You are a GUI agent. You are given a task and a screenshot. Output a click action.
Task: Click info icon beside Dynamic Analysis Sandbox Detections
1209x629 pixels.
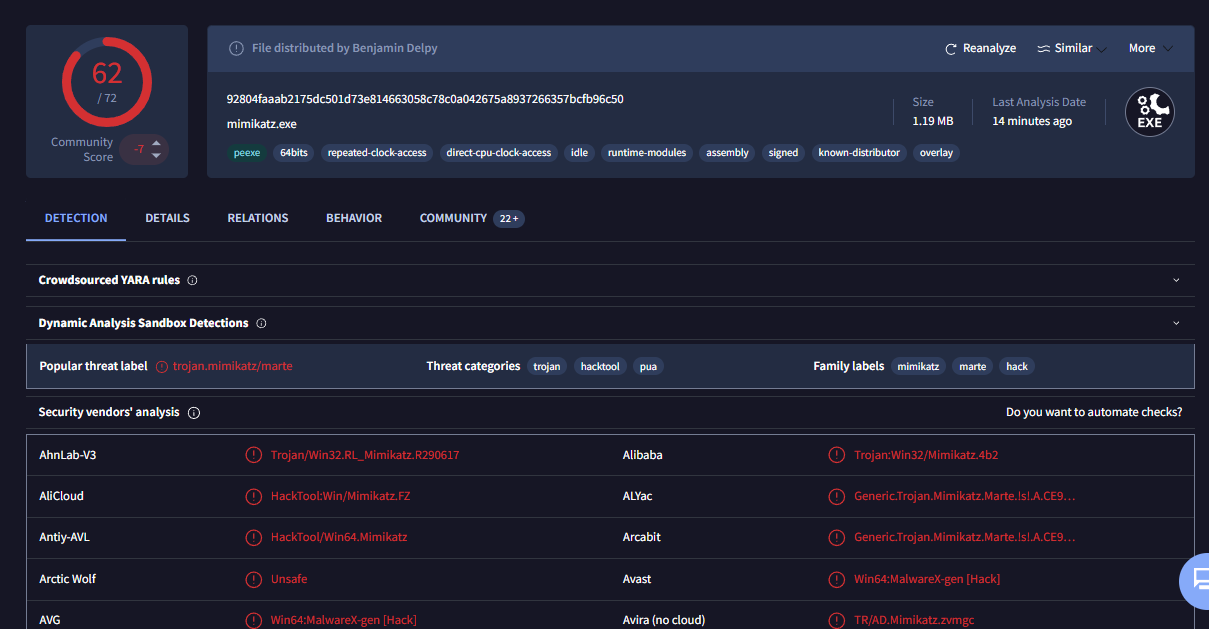[x=261, y=323]
